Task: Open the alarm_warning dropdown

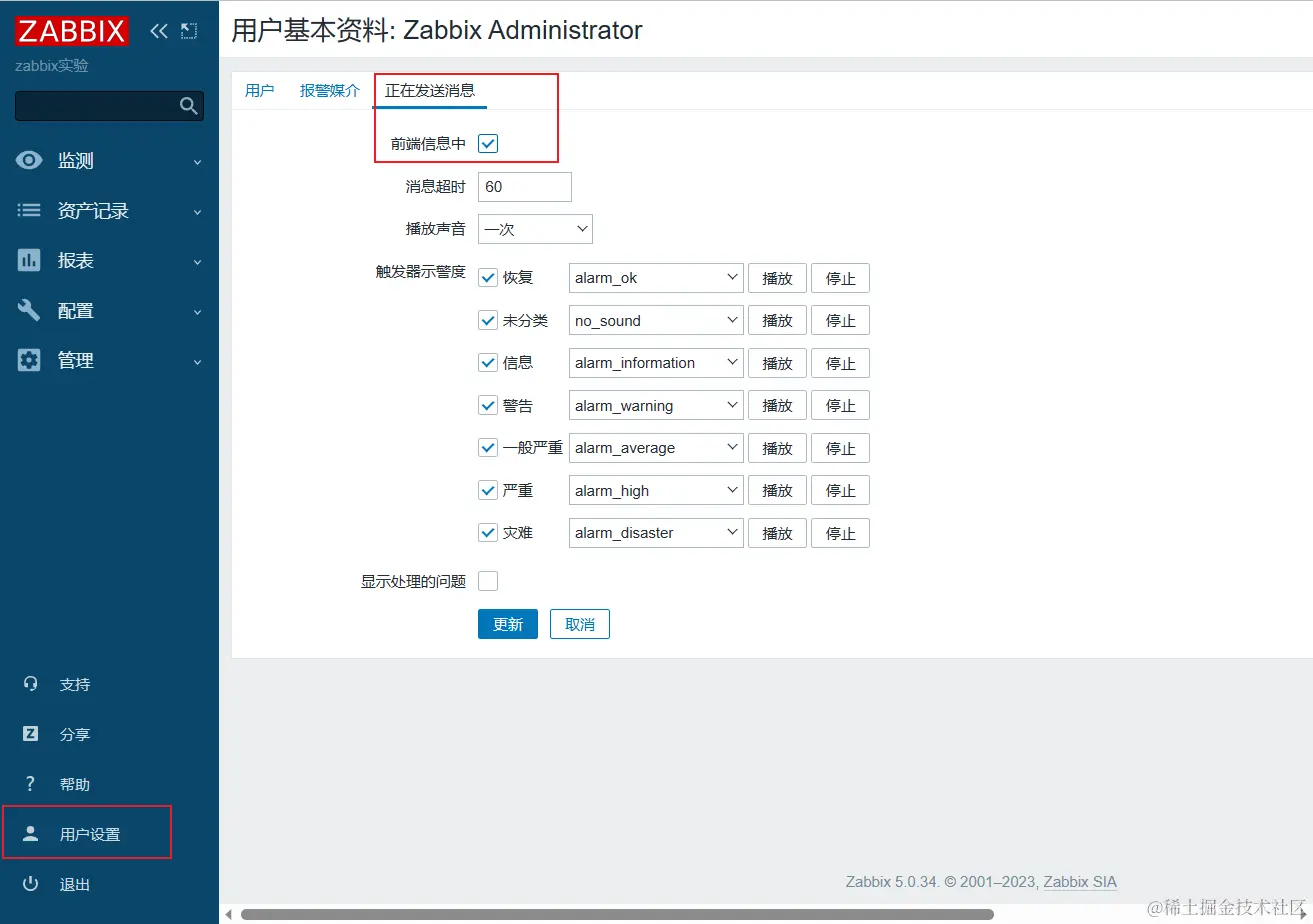Action: [656, 406]
